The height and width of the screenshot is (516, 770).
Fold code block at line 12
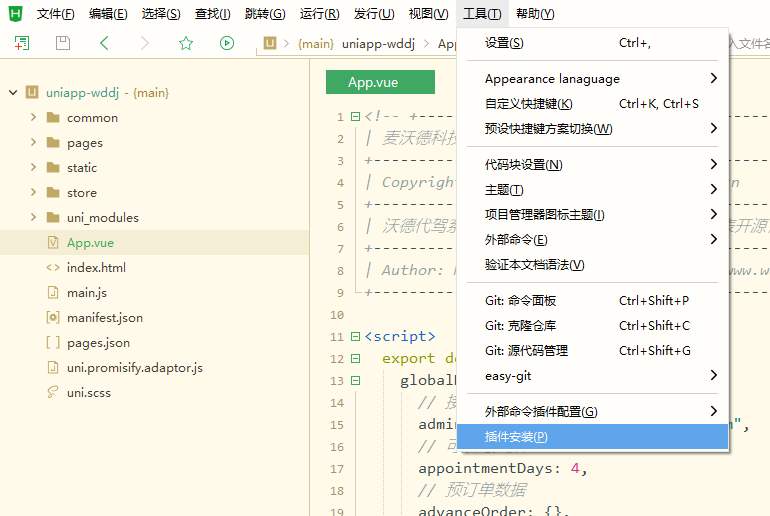click(356, 358)
